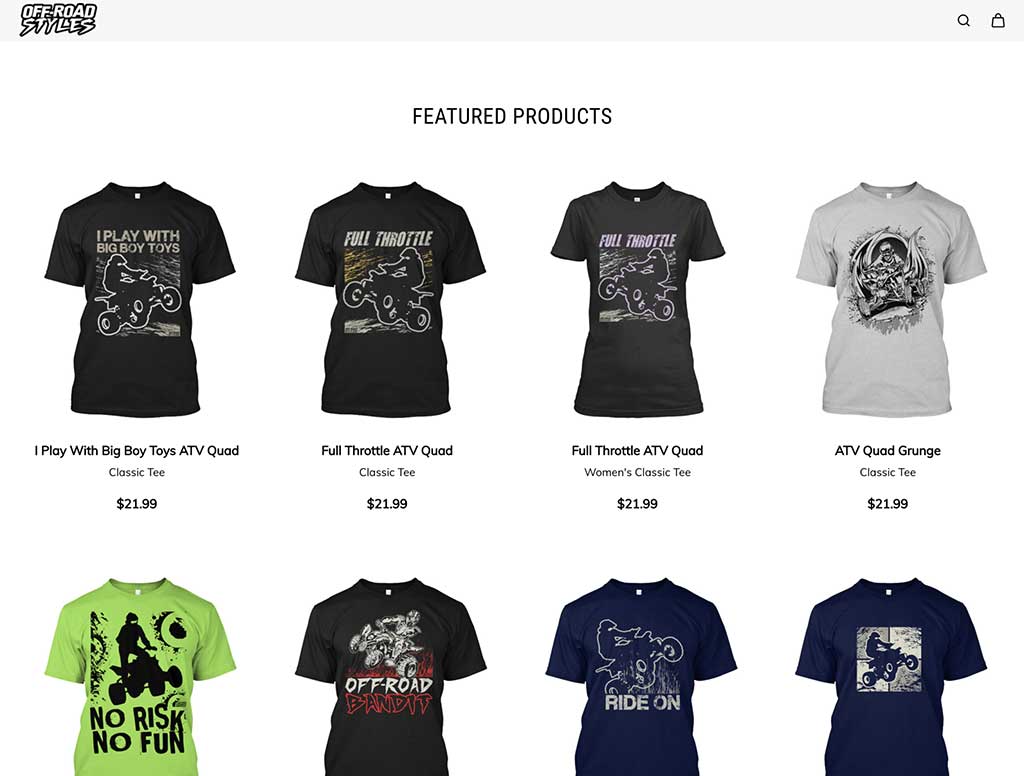Open the I Play With Big Boy Toys ATV Quad title link
The width and height of the screenshot is (1024, 776).
coord(136,451)
